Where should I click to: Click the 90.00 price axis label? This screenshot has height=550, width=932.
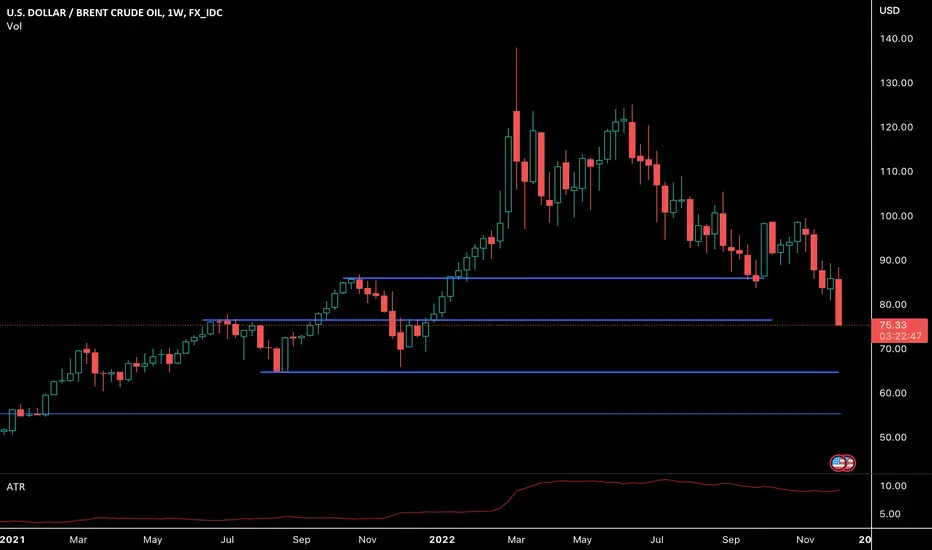coord(893,260)
